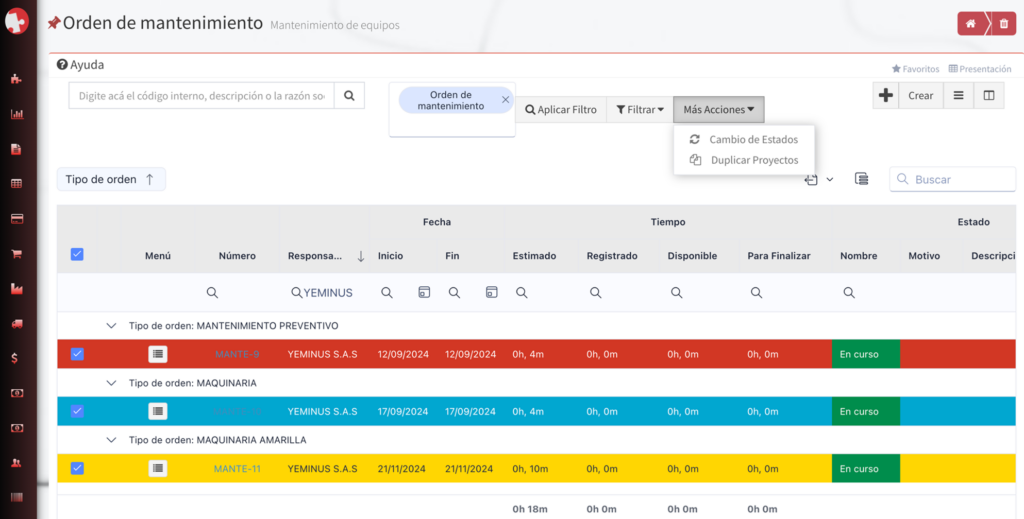Collapse the MANTENIMIENTO PREVENTIVO group

[112, 326]
